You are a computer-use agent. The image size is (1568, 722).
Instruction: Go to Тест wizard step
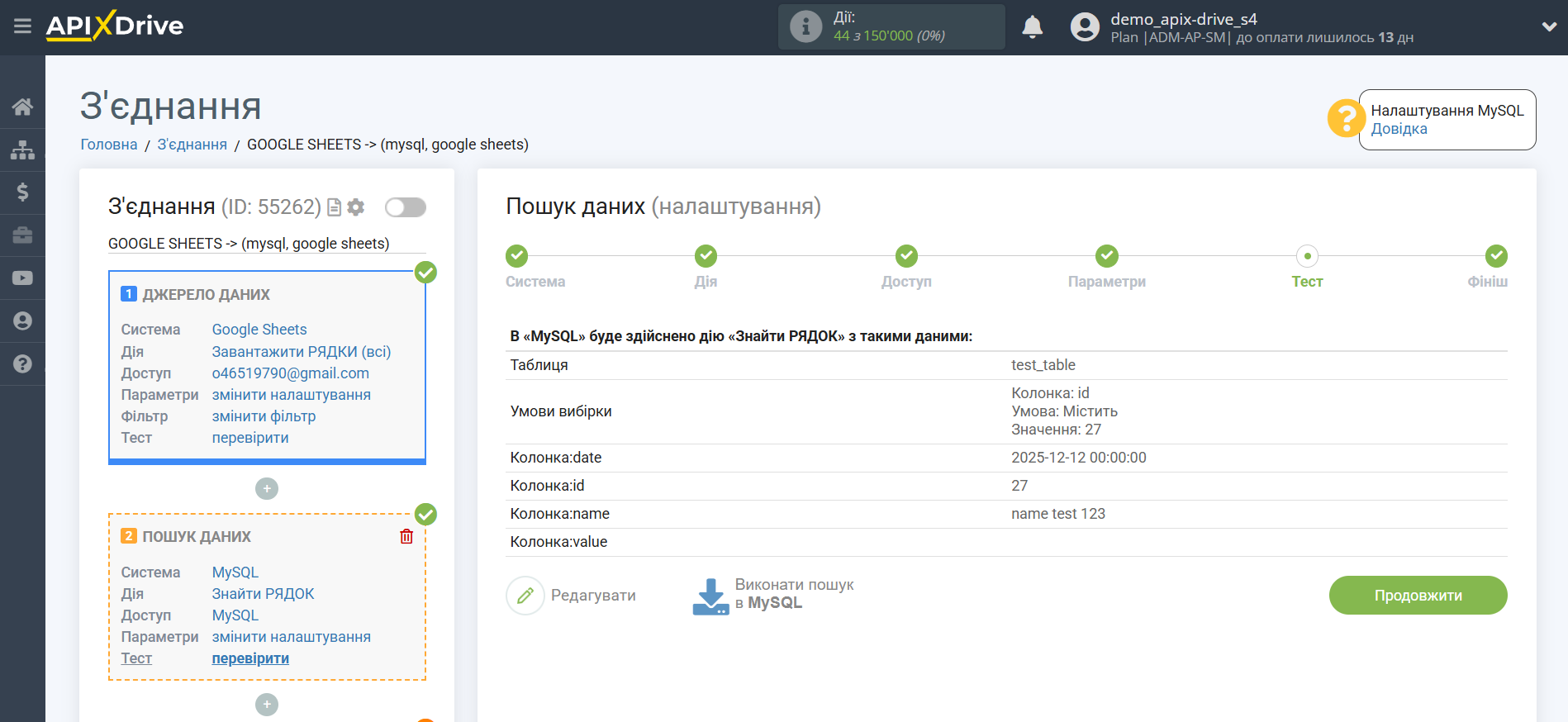pos(1307,256)
